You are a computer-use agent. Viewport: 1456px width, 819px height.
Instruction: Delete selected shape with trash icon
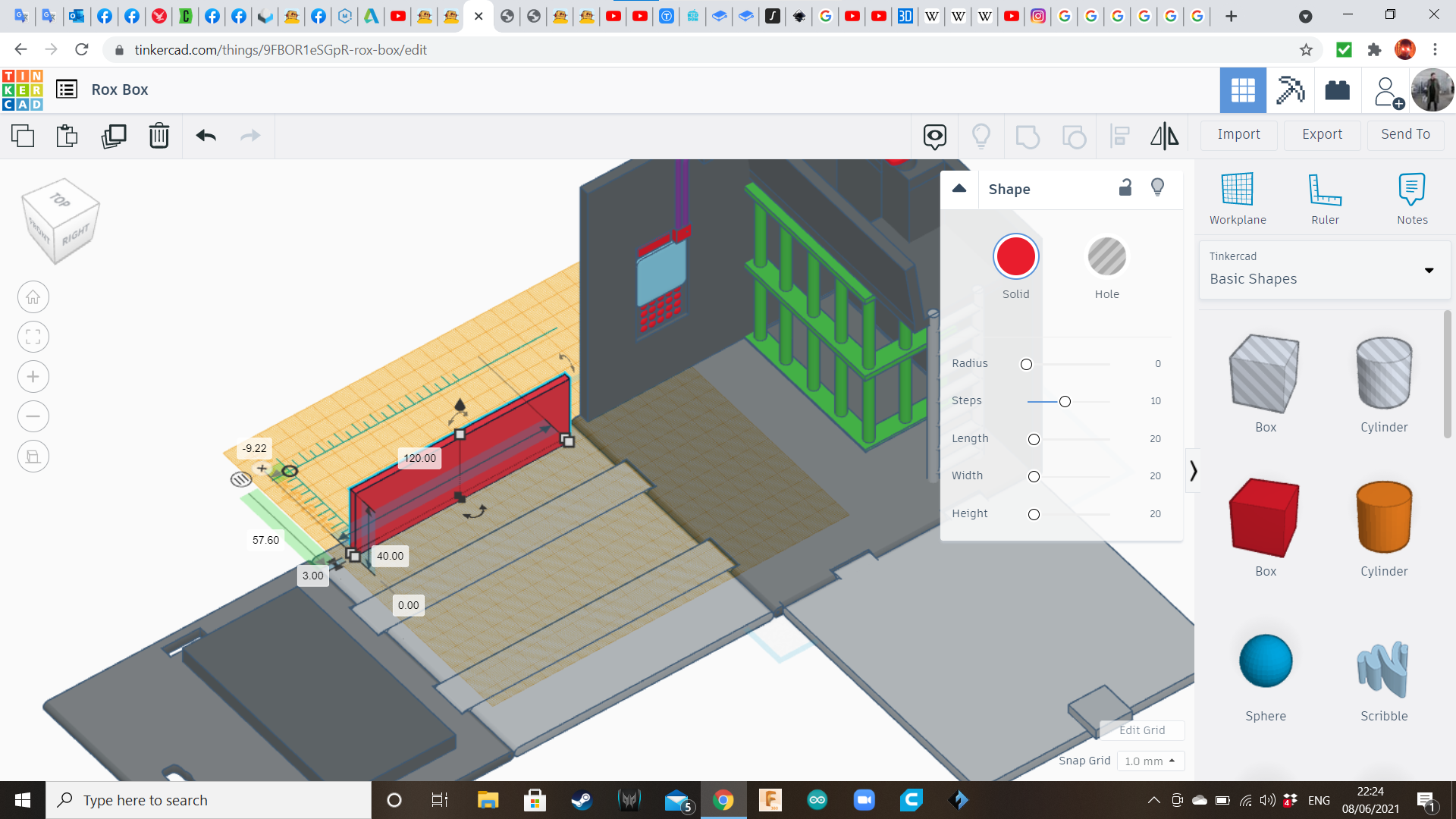click(159, 136)
